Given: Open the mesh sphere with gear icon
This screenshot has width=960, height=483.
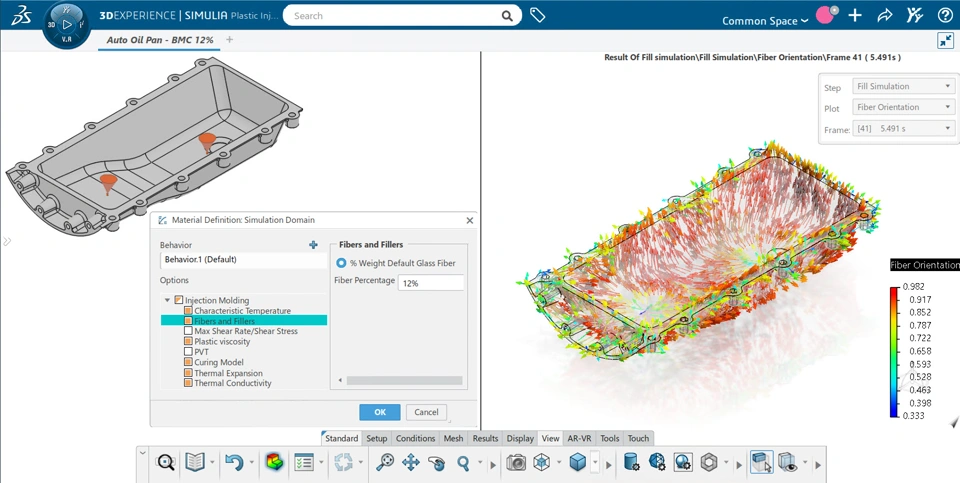Looking at the screenshot, I should pyautogui.click(x=657, y=462).
